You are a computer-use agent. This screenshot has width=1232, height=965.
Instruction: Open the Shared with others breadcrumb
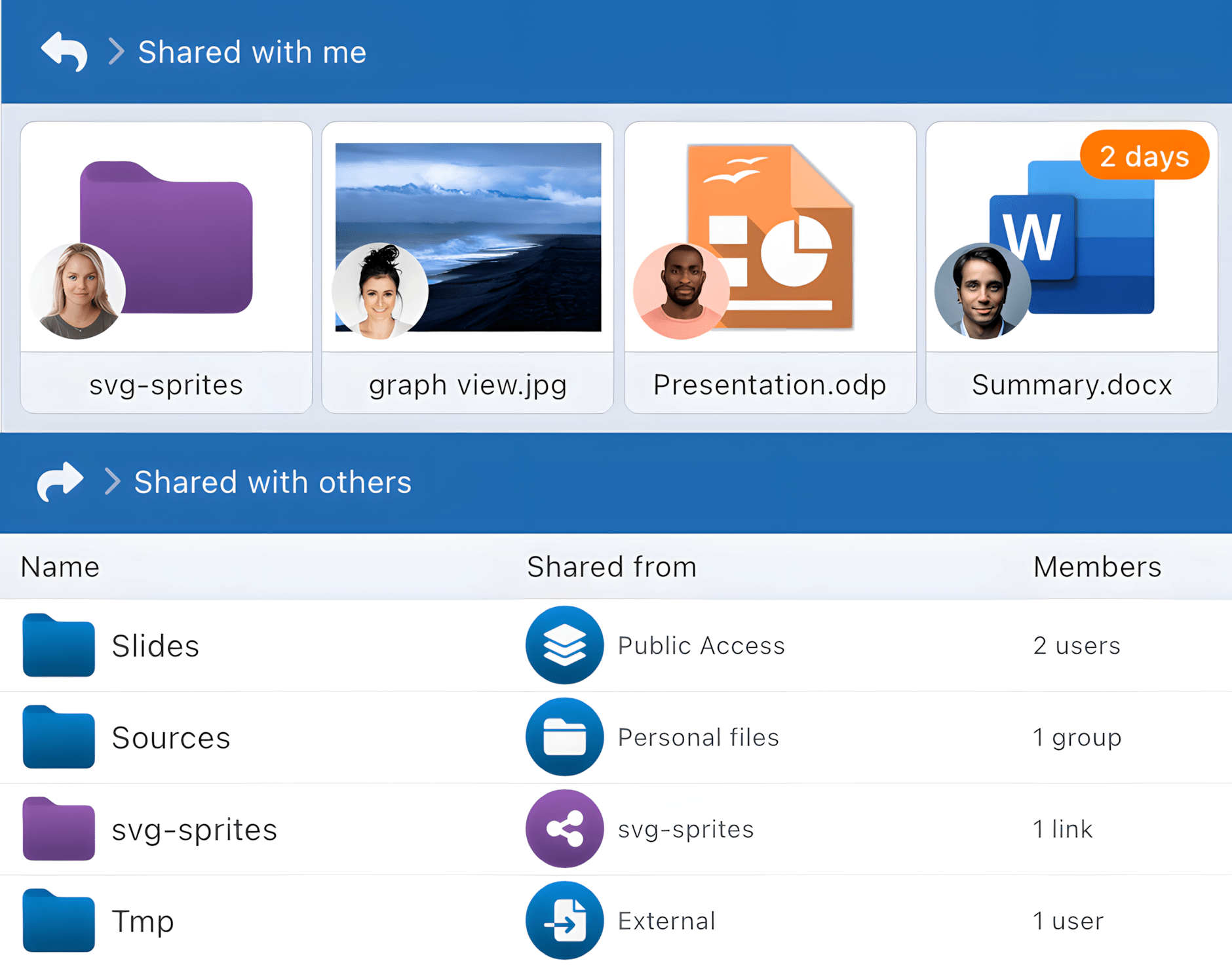click(273, 482)
